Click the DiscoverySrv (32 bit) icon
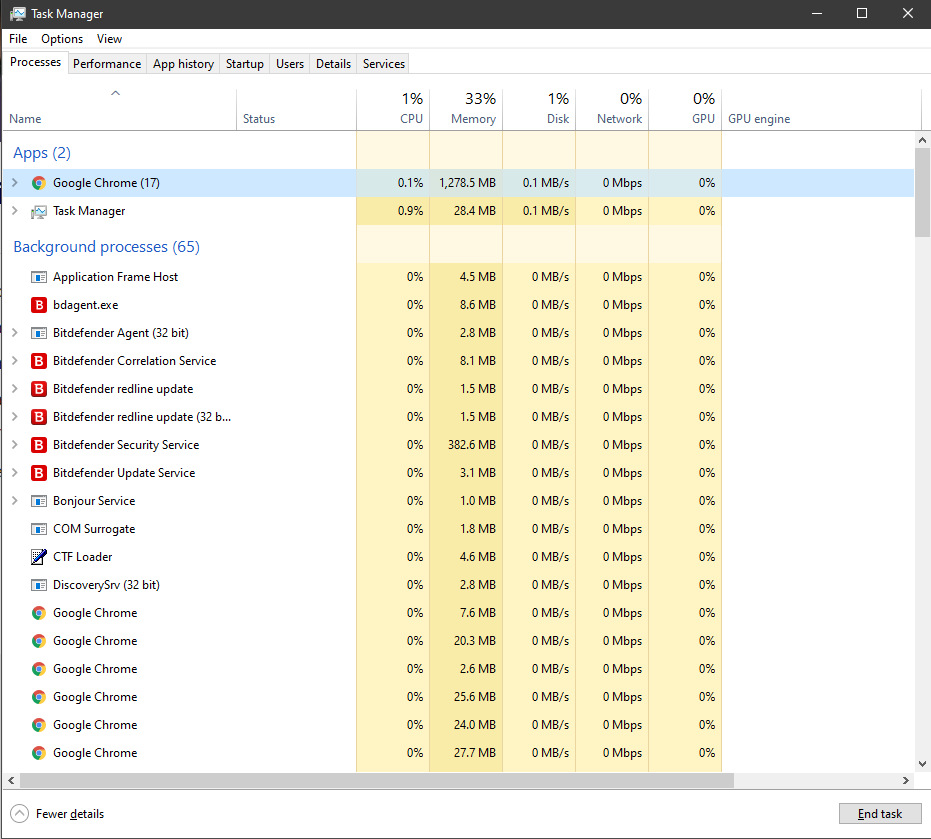This screenshot has height=839, width=931. (x=39, y=585)
